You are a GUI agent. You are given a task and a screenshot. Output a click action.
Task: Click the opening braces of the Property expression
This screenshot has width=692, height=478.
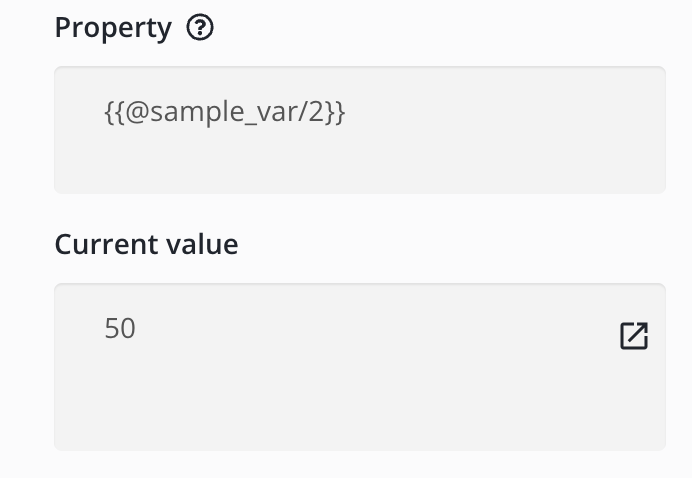[112, 113]
